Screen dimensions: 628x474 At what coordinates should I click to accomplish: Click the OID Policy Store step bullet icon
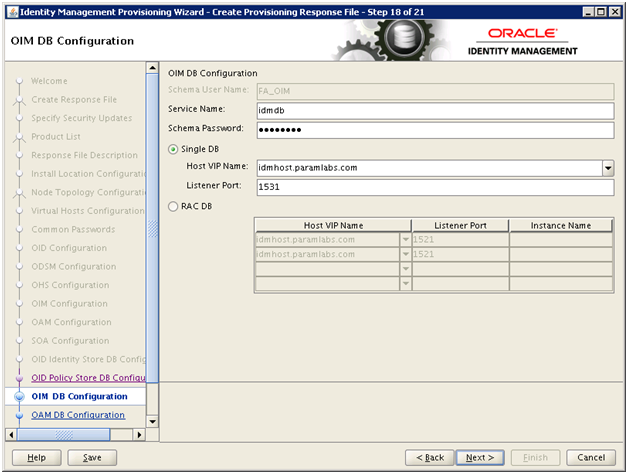[x=19, y=378]
